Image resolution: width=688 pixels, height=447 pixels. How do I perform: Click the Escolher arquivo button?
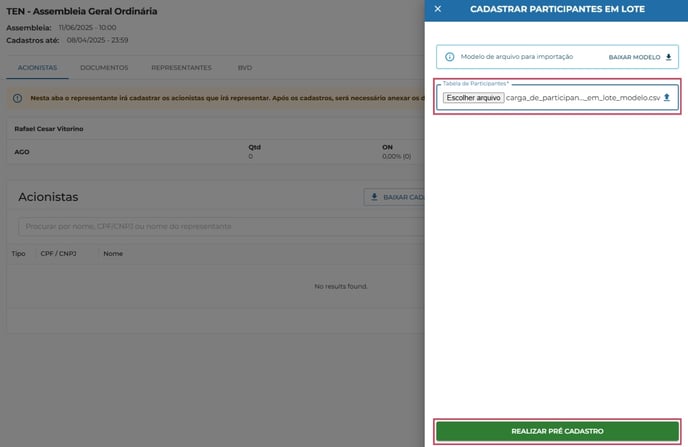click(473, 98)
